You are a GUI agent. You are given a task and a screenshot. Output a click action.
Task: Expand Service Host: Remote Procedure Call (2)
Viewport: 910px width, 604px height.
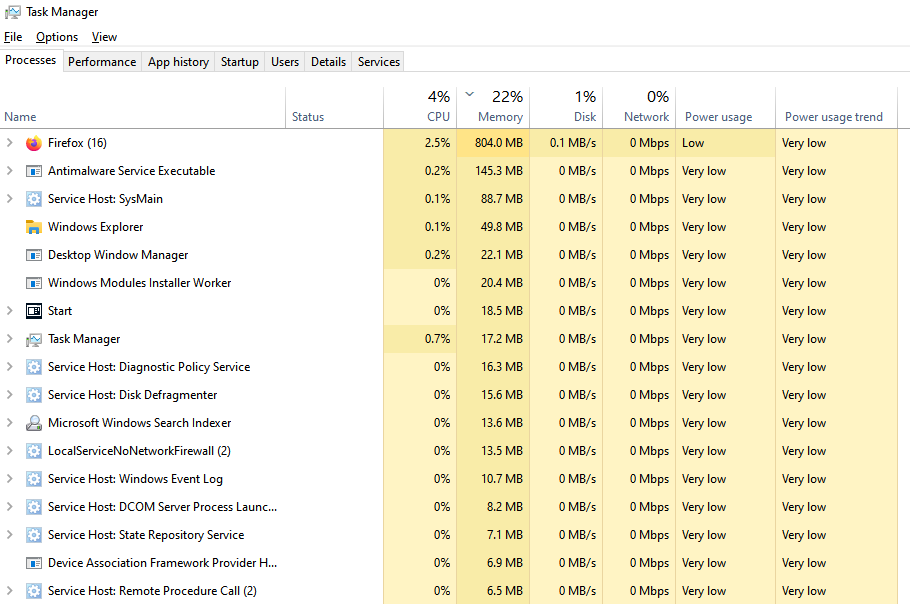coord(9,591)
